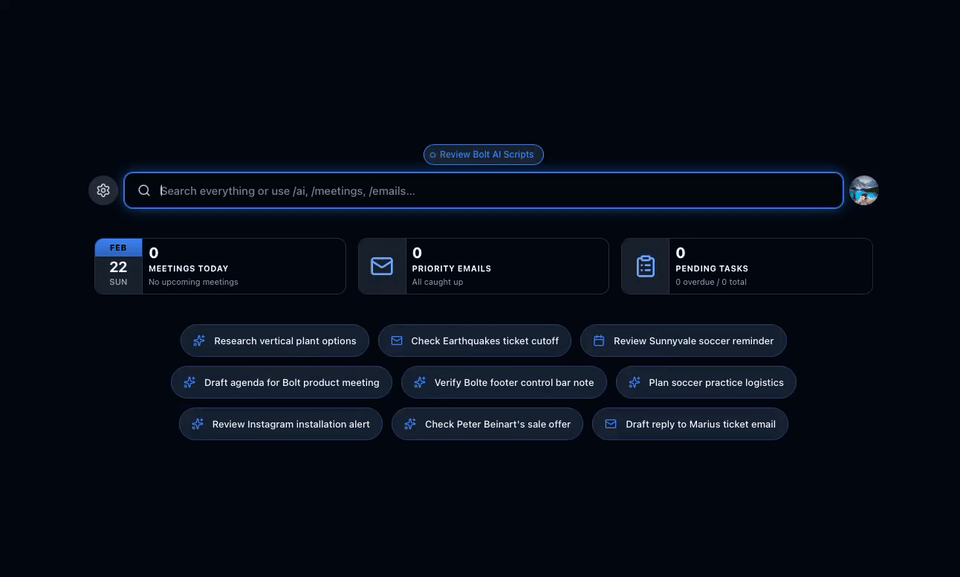Click calendar icon on Review Sunnyvale soccer reminder
The height and width of the screenshot is (577, 960).
pyautogui.click(x=599, y=341)
